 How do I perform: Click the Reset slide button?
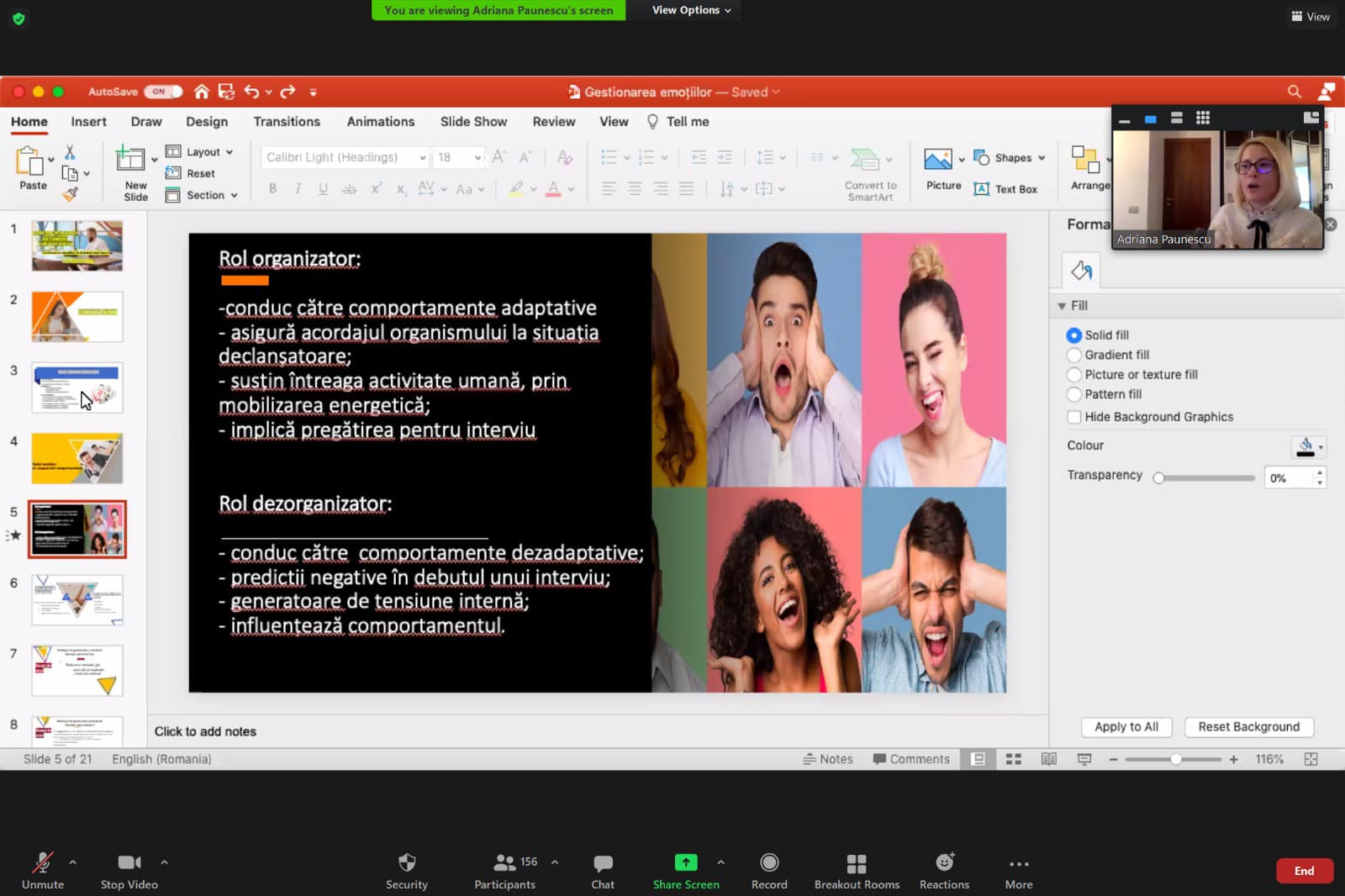(x=191, y=173)
